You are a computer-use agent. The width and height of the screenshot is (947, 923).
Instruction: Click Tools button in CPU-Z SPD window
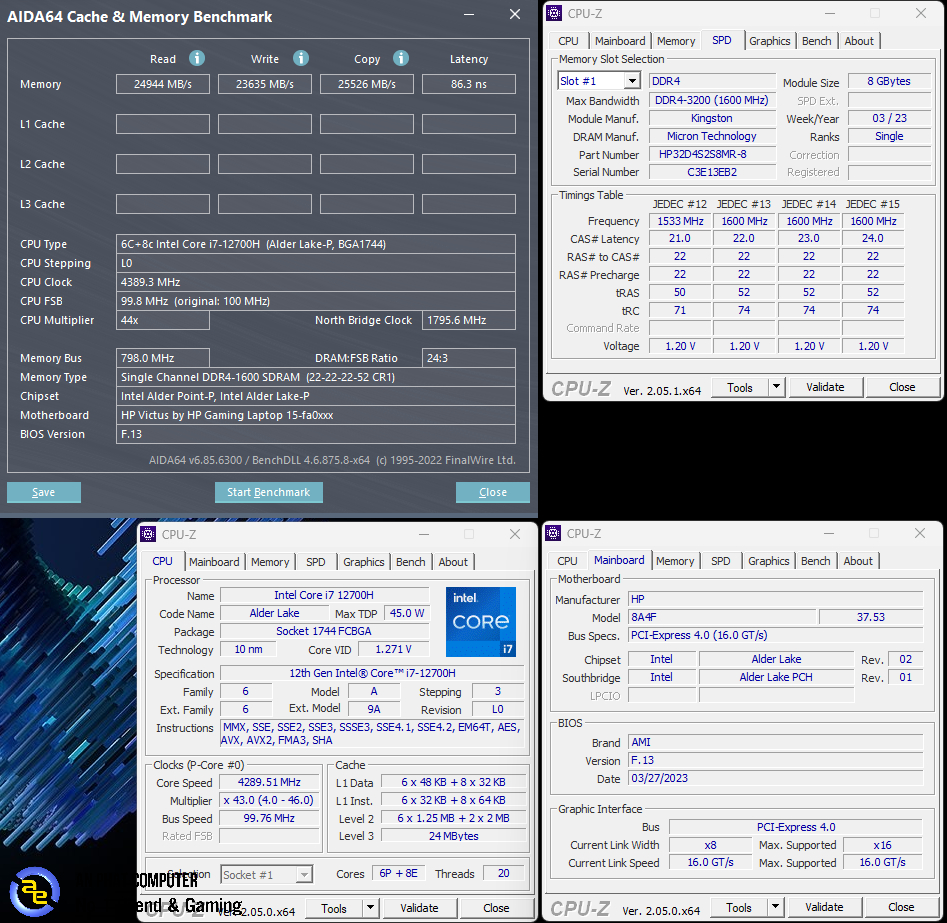[x=740, y=387]
